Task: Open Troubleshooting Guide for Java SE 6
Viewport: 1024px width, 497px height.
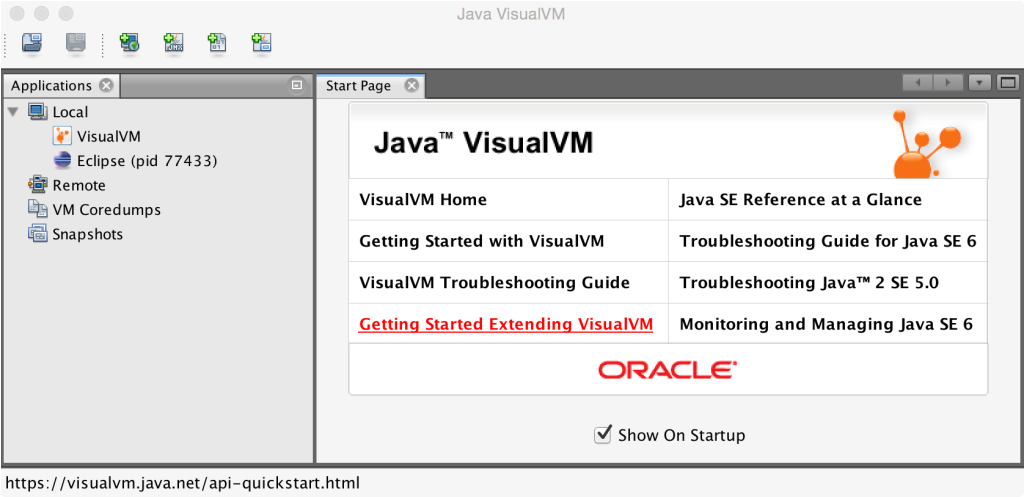Action: (828, 242)
